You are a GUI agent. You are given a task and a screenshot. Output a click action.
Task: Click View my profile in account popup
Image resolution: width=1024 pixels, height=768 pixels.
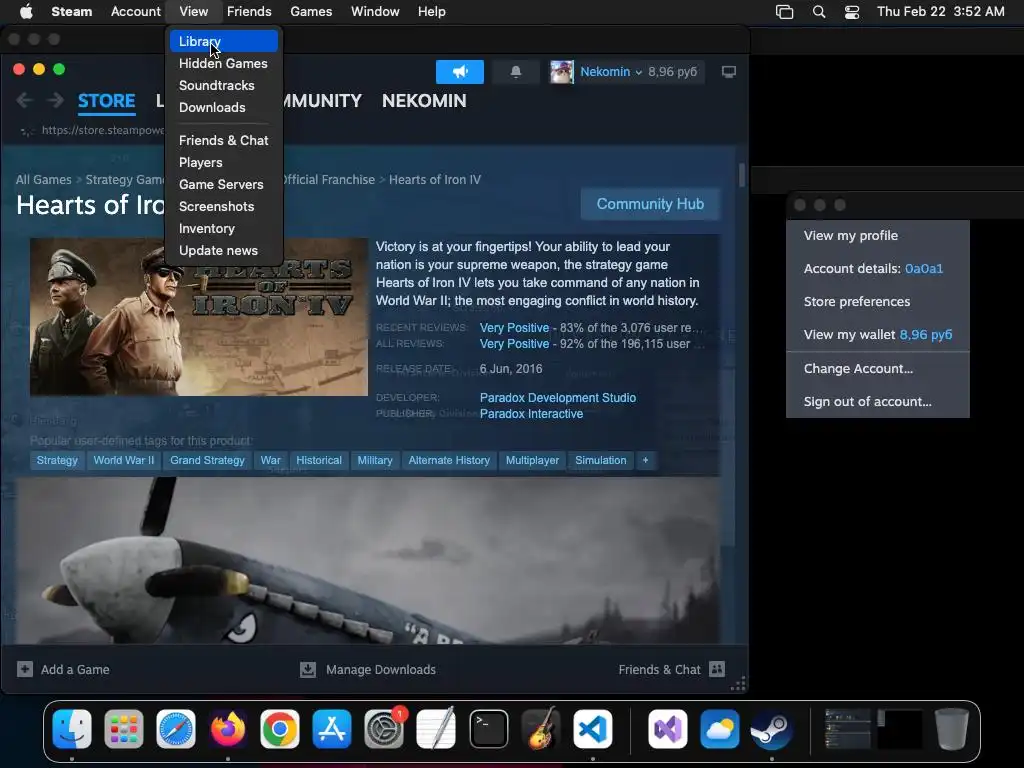click(x=878, y=236)
